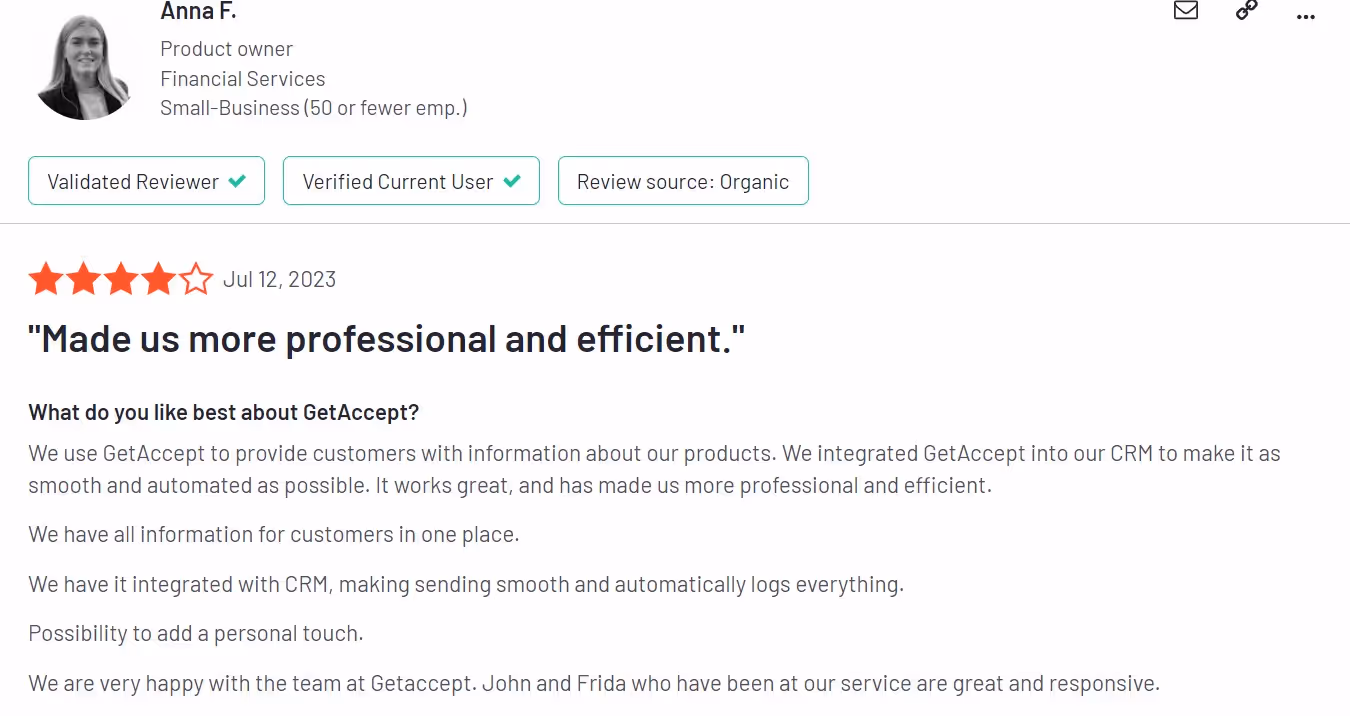Click the checkmark in Validated Reviewer badge
1350x716 pixels.
point(238,181)
